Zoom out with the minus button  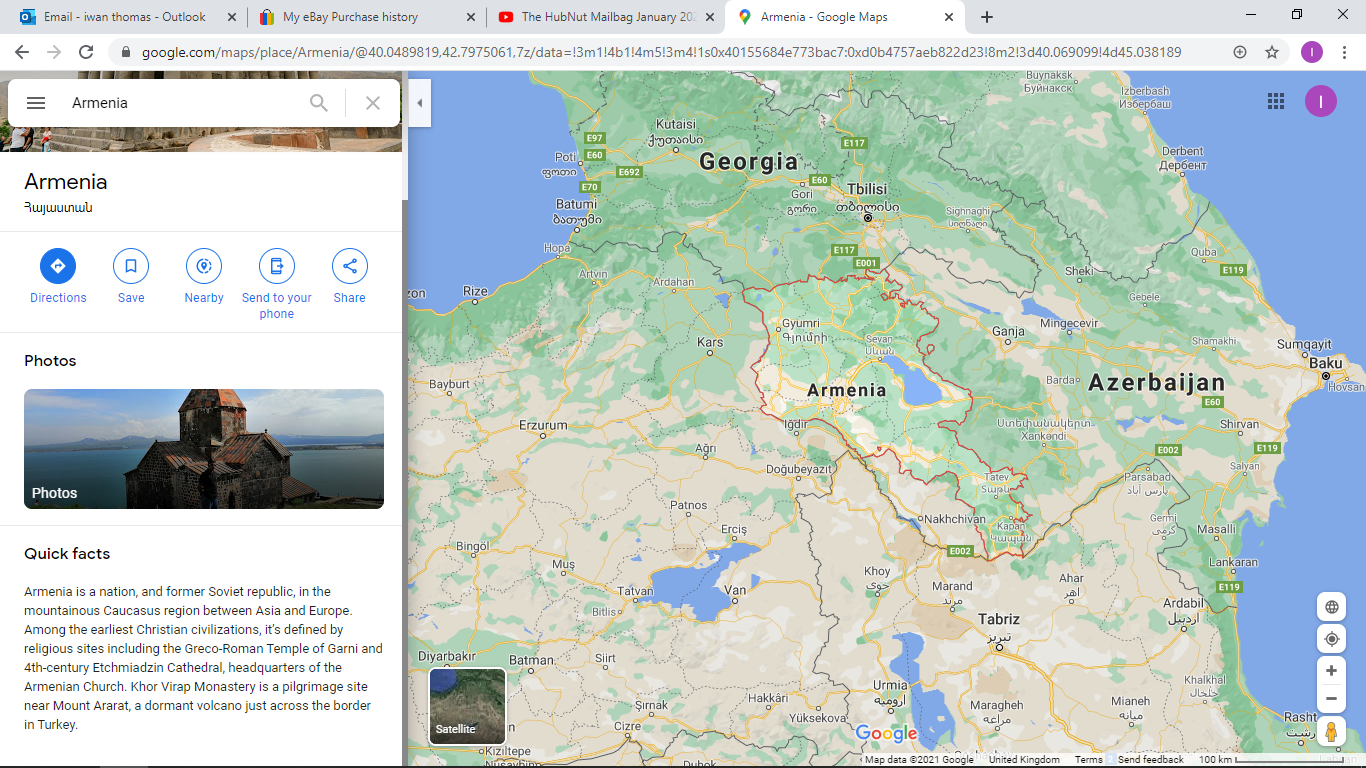1331,699
